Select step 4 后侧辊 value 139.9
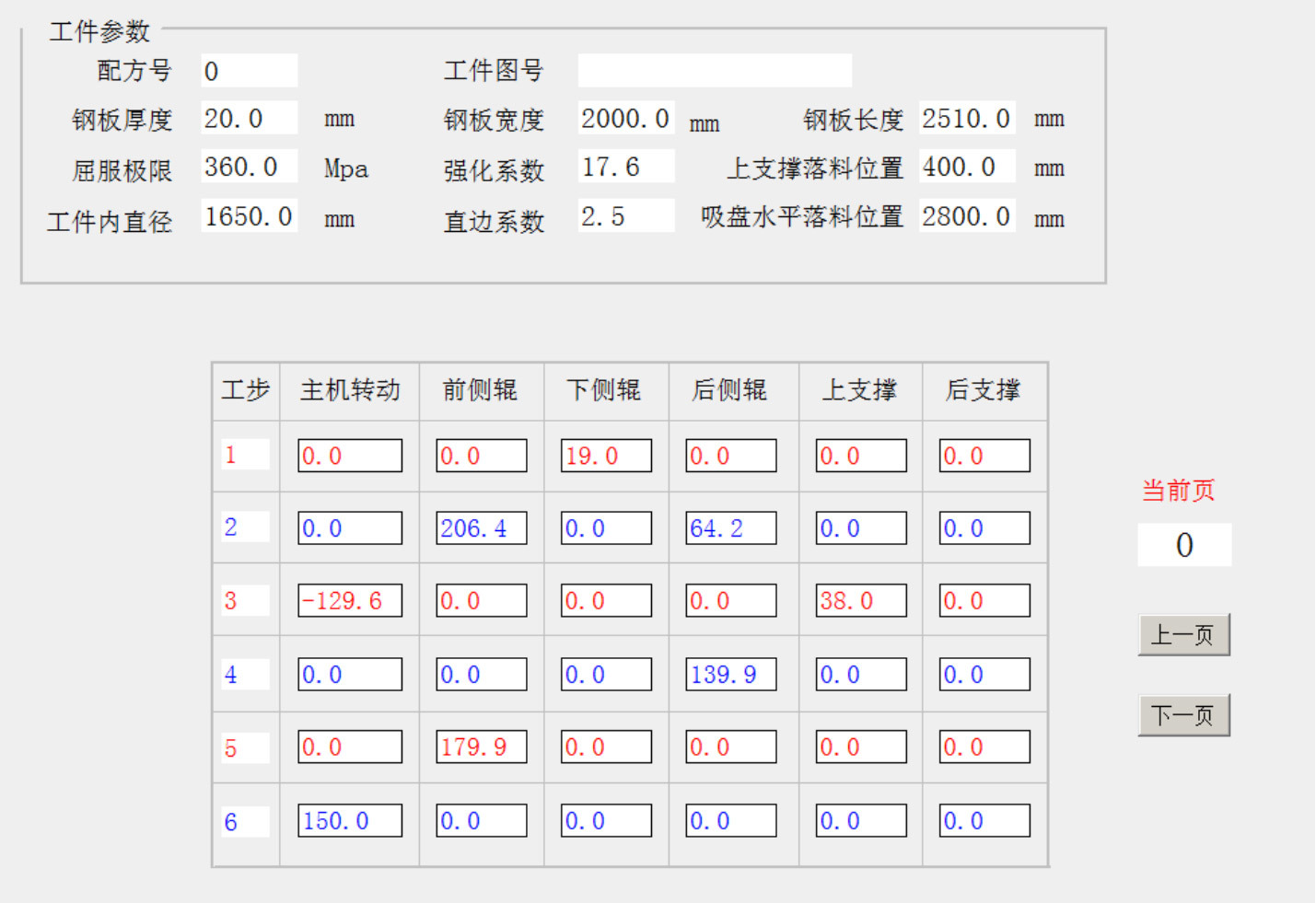This screenshot has width=1316, height=903. [731, 675]
